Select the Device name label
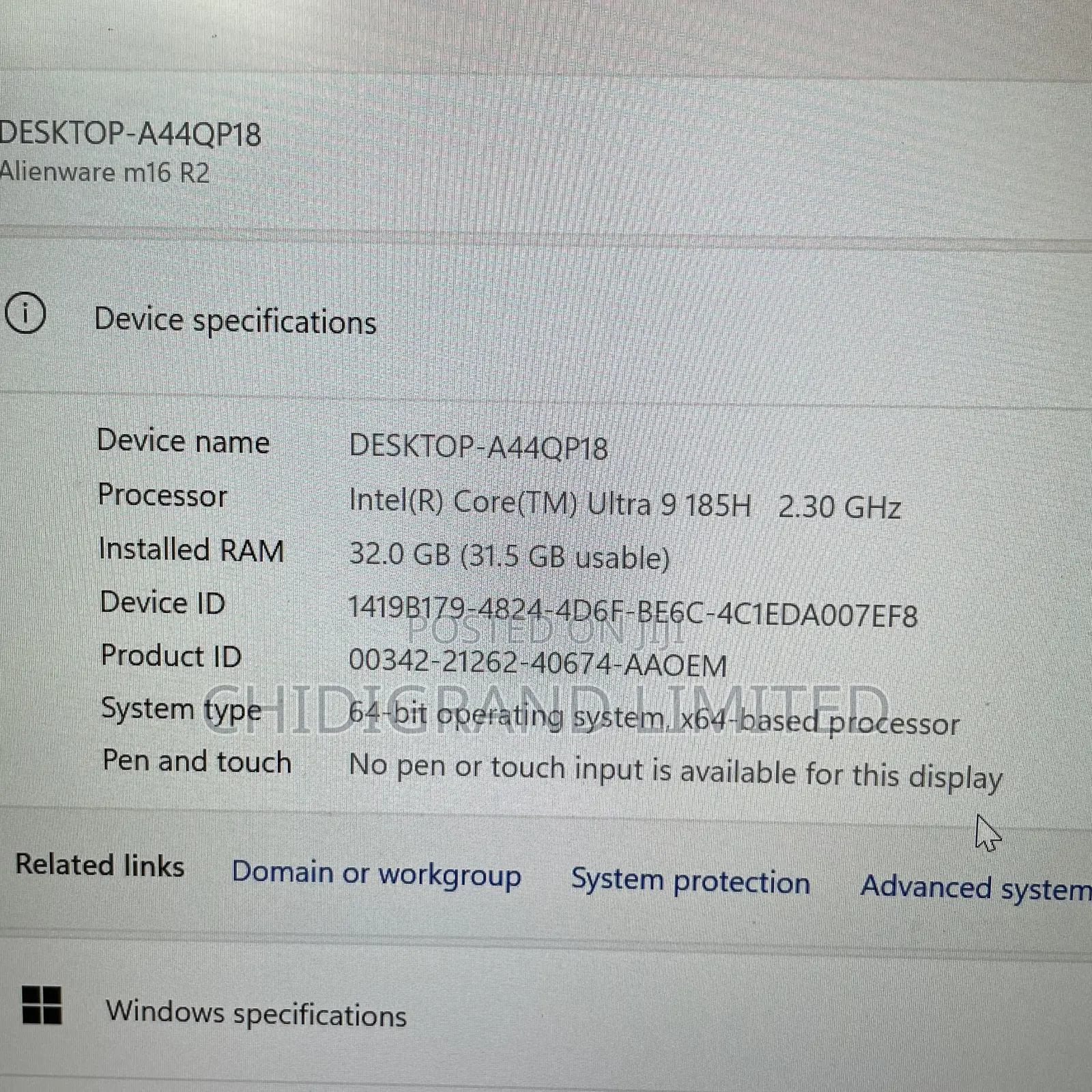 click(183, 441)
